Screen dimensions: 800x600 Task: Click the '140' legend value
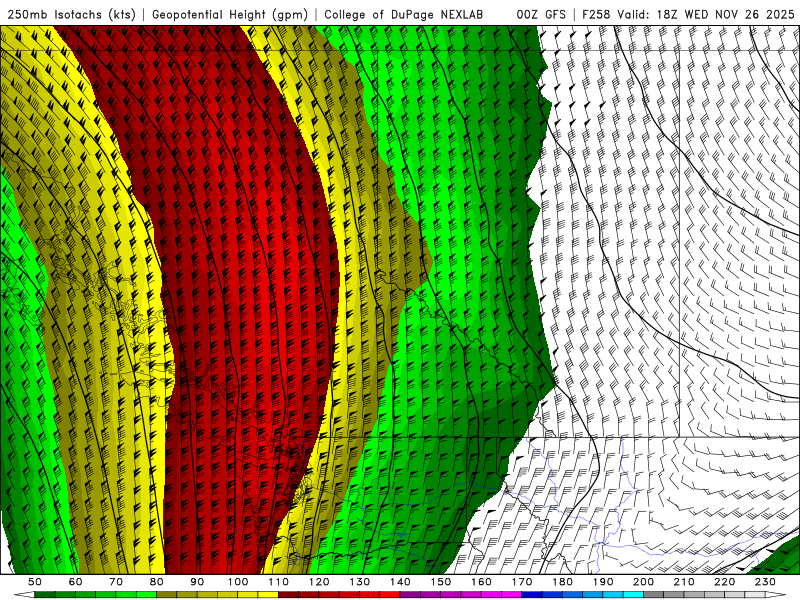[401, 582]
